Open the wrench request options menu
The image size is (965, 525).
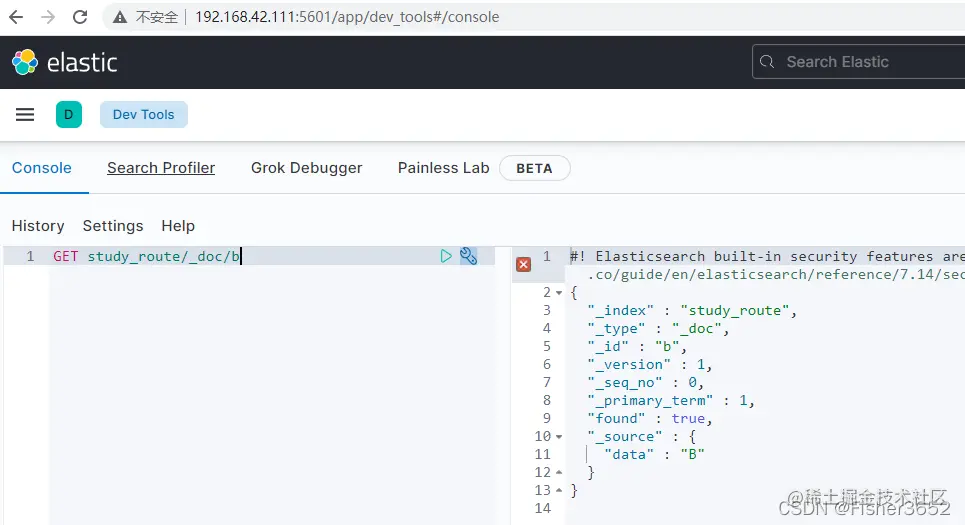click(x=468, y=255)
